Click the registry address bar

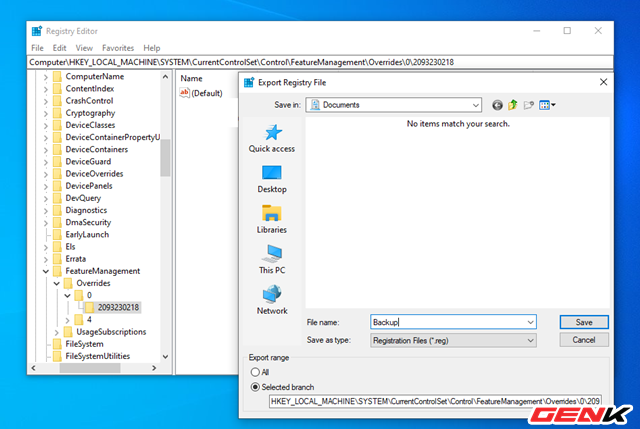click(x=320, y=62)
